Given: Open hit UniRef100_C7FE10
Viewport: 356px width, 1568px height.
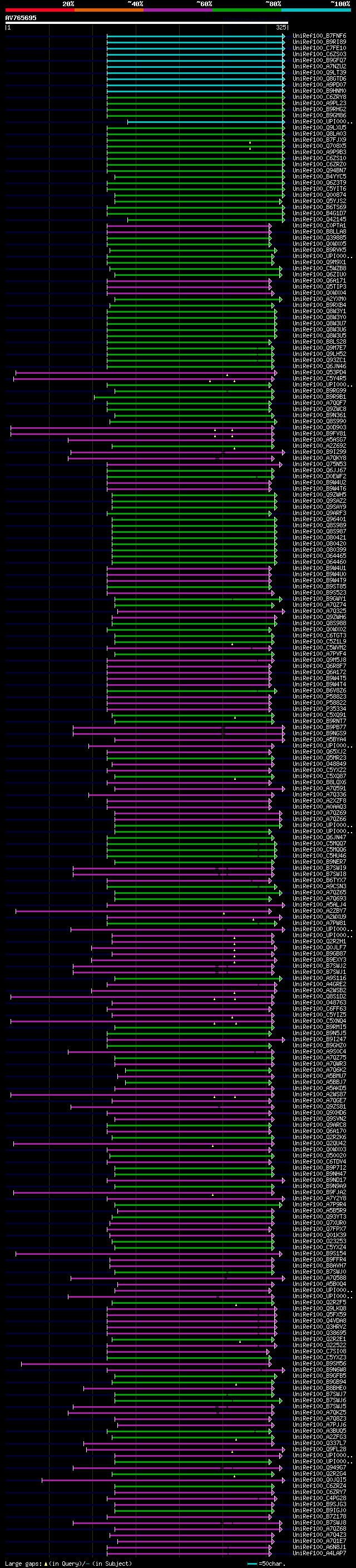Looking at the screenshot, I should click(x=319, y=48).
